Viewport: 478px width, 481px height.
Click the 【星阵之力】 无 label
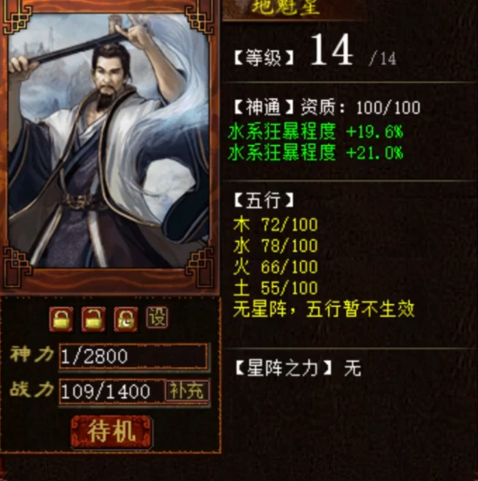[298, 368]
